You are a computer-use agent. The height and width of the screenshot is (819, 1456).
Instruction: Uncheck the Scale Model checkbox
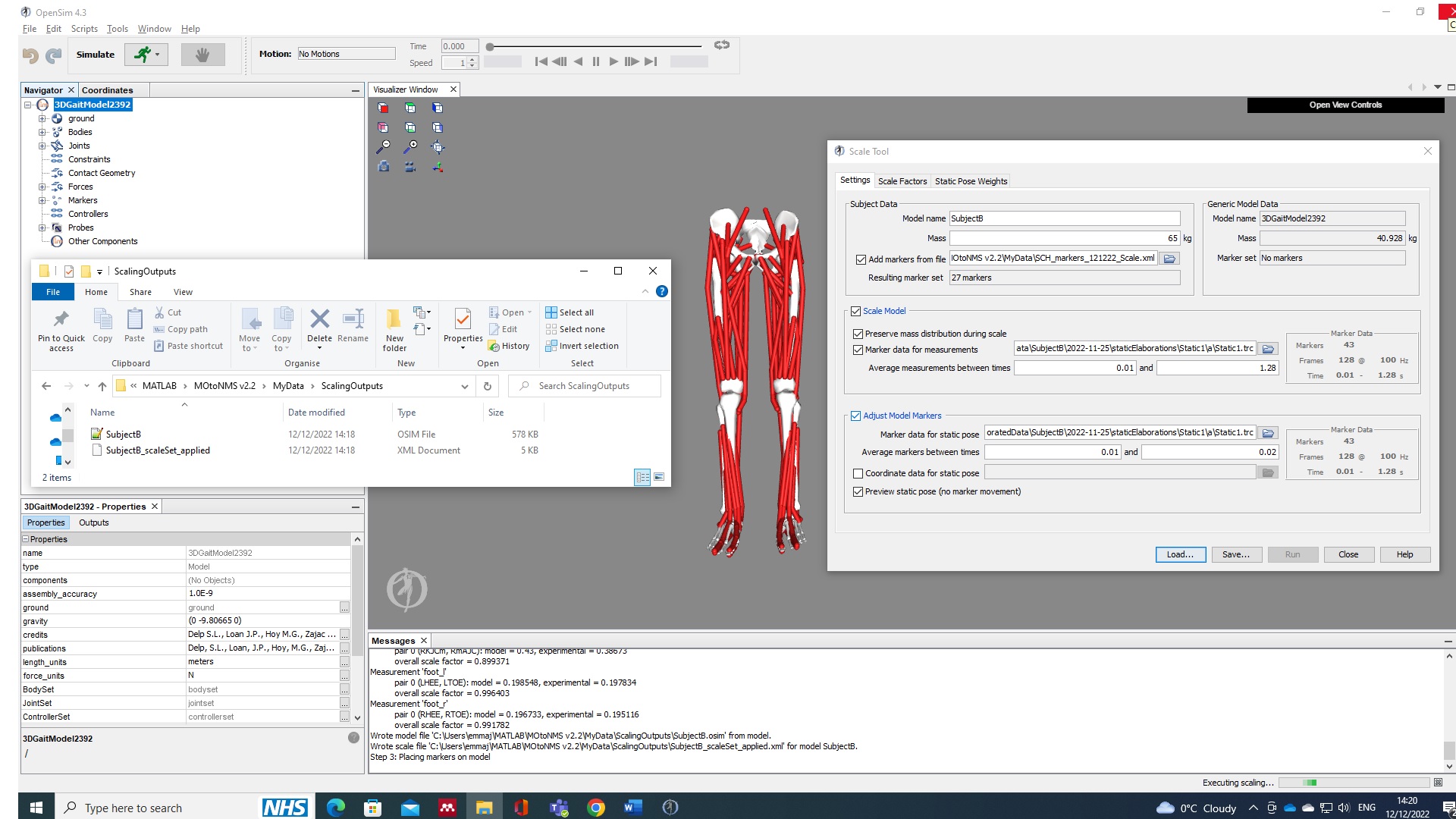tap(855, 311)
